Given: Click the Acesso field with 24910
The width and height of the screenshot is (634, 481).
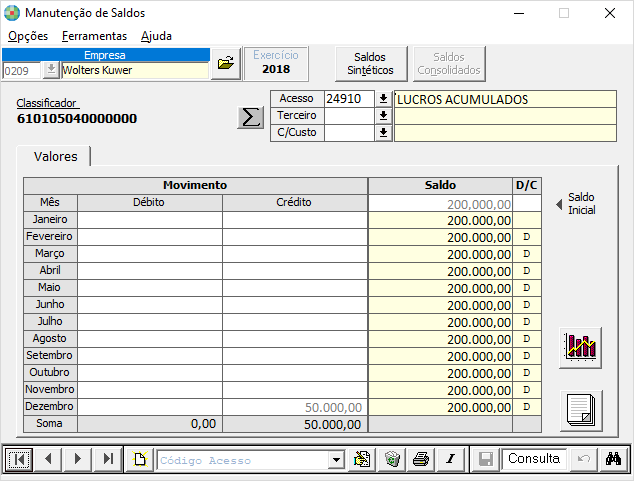Looking at the screenshot, I should coord(349,99).
